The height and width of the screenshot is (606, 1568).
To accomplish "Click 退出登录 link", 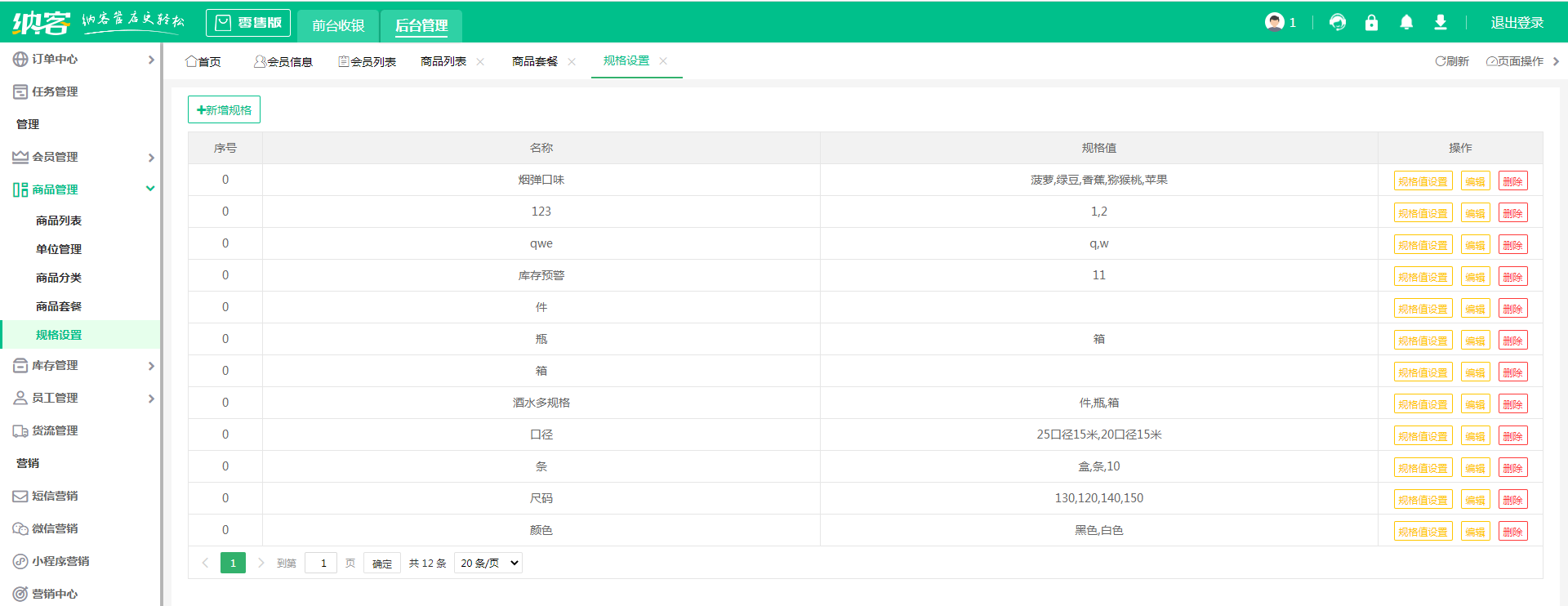I will 1517,23.
